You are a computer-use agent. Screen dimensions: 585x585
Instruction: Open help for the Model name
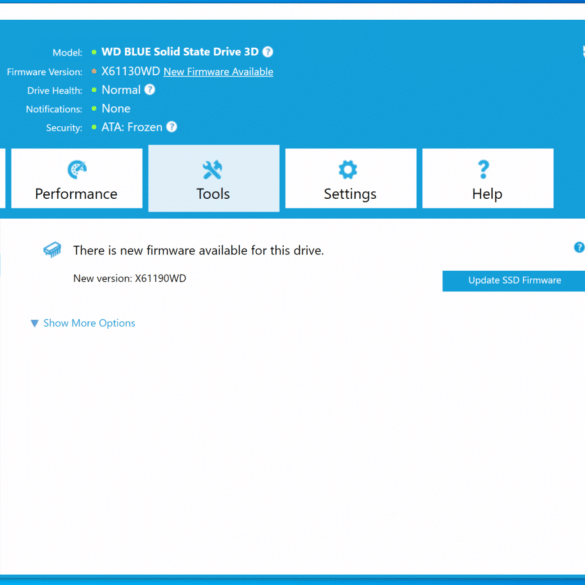coord(268,52)
